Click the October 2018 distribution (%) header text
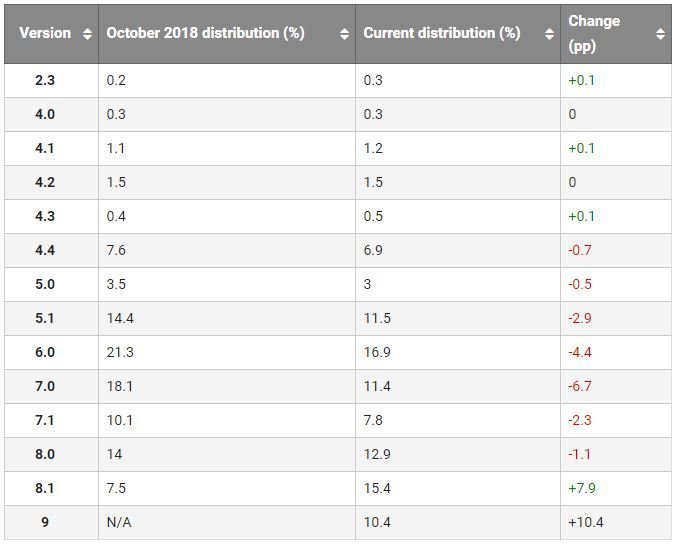 pyautogui.click(x=205, y=33)
